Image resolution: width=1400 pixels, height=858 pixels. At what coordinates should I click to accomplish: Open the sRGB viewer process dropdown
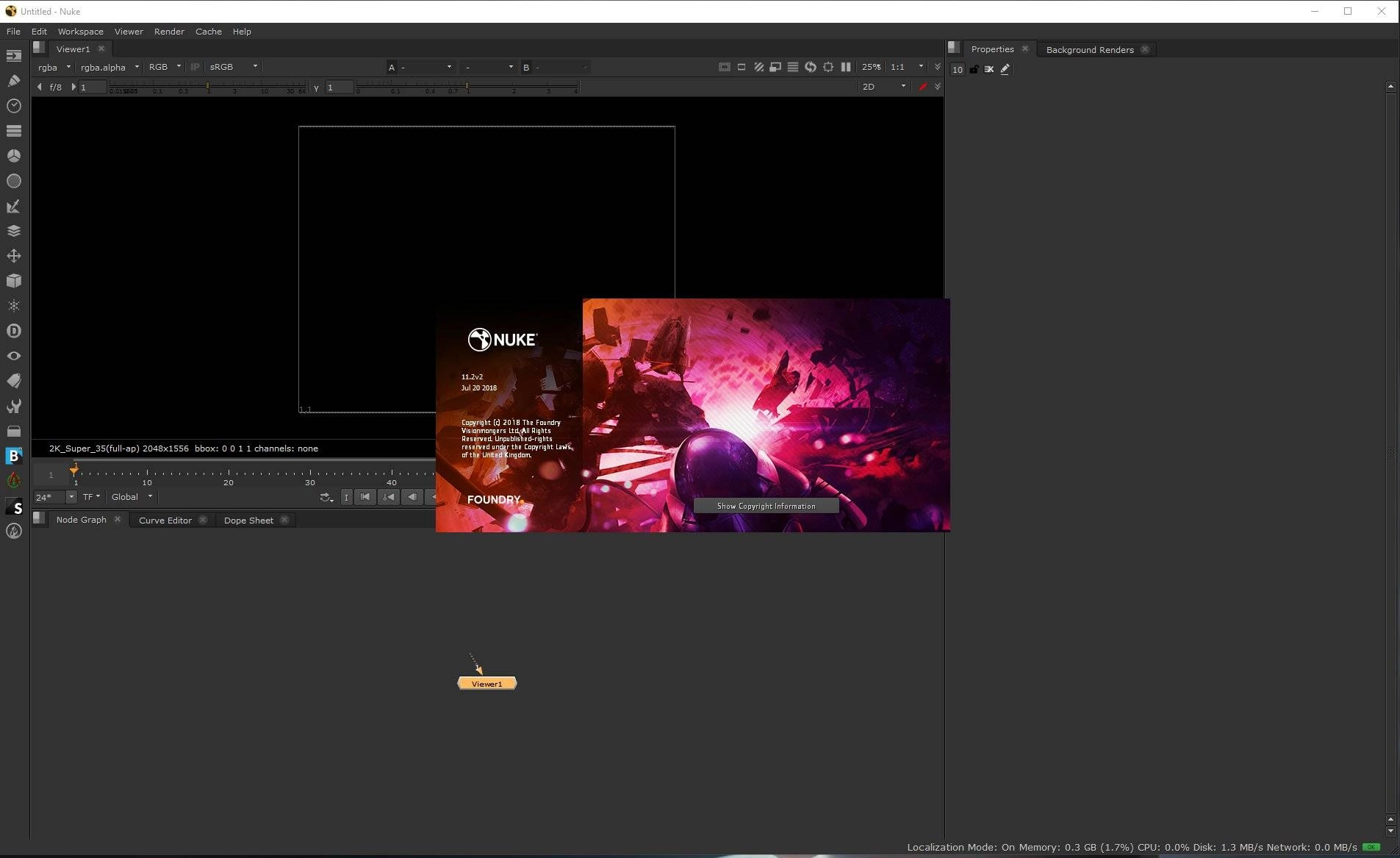(x=234, y=67)
